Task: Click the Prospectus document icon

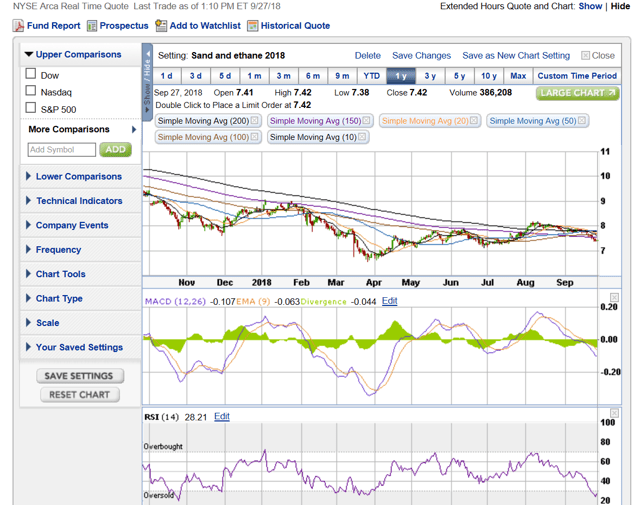Action: (92, 26)
